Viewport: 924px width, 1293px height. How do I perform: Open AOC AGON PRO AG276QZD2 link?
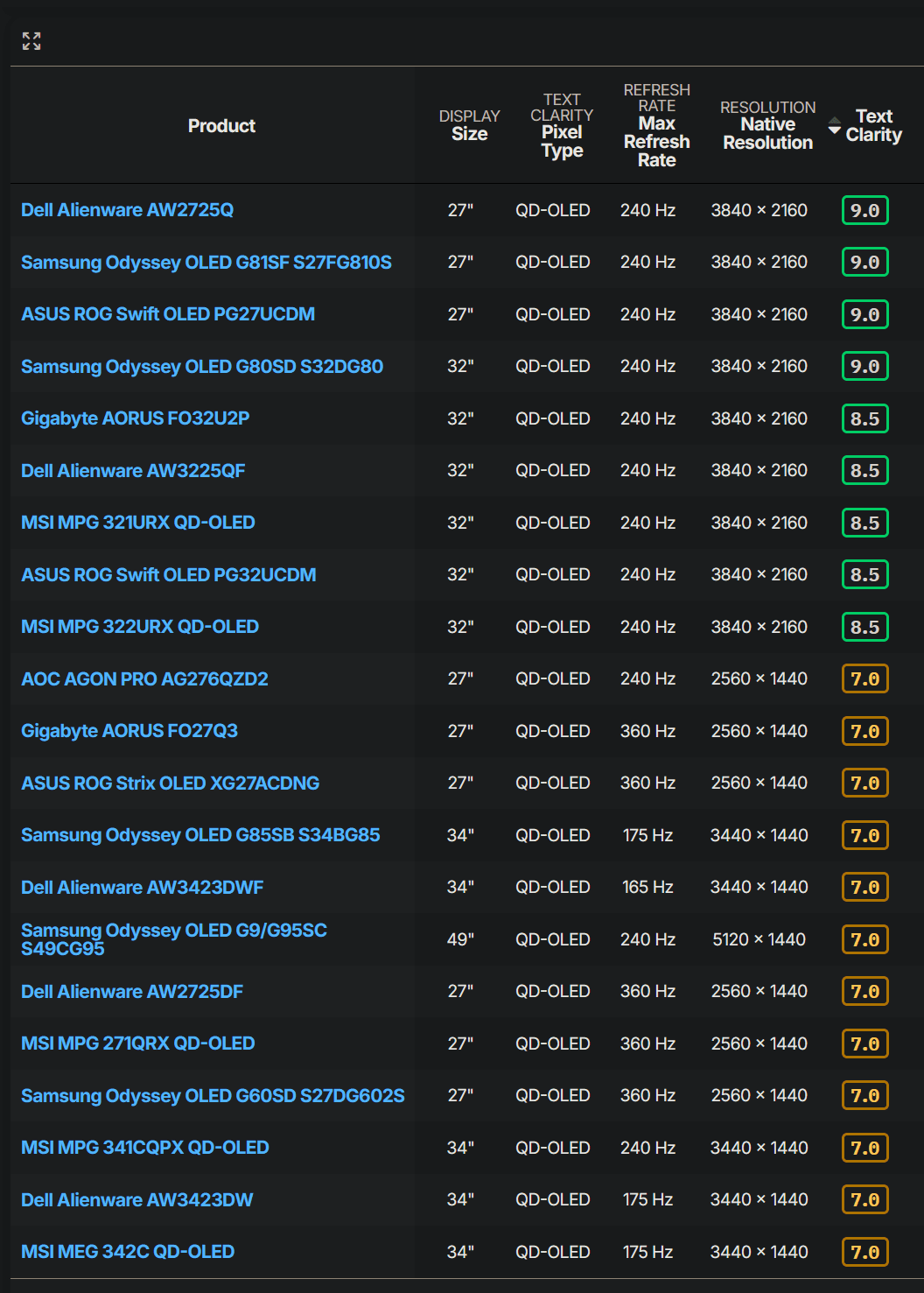click(x=145, y=679)
